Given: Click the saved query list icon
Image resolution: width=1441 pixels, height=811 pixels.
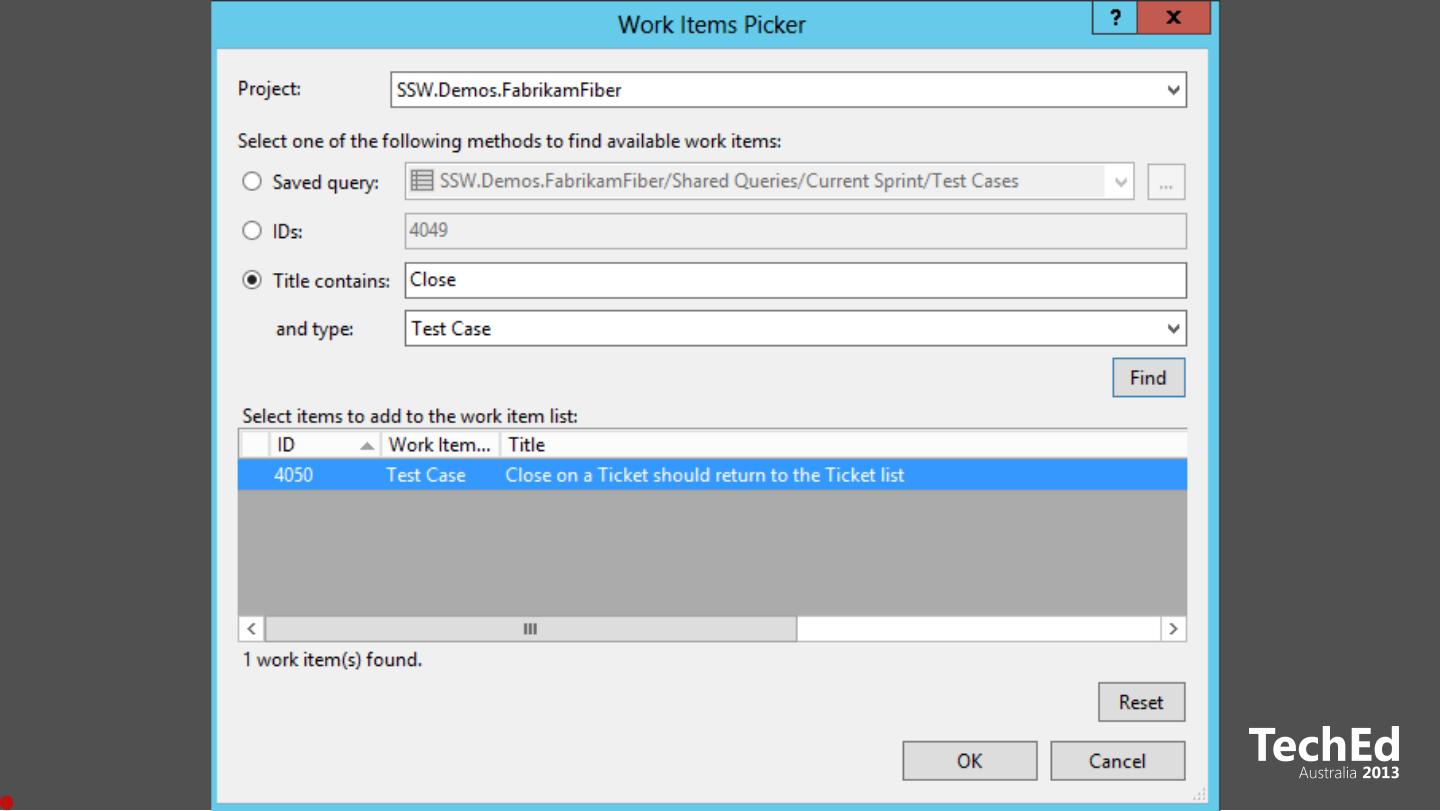Looking at the screenshot, I should (423, 181).
